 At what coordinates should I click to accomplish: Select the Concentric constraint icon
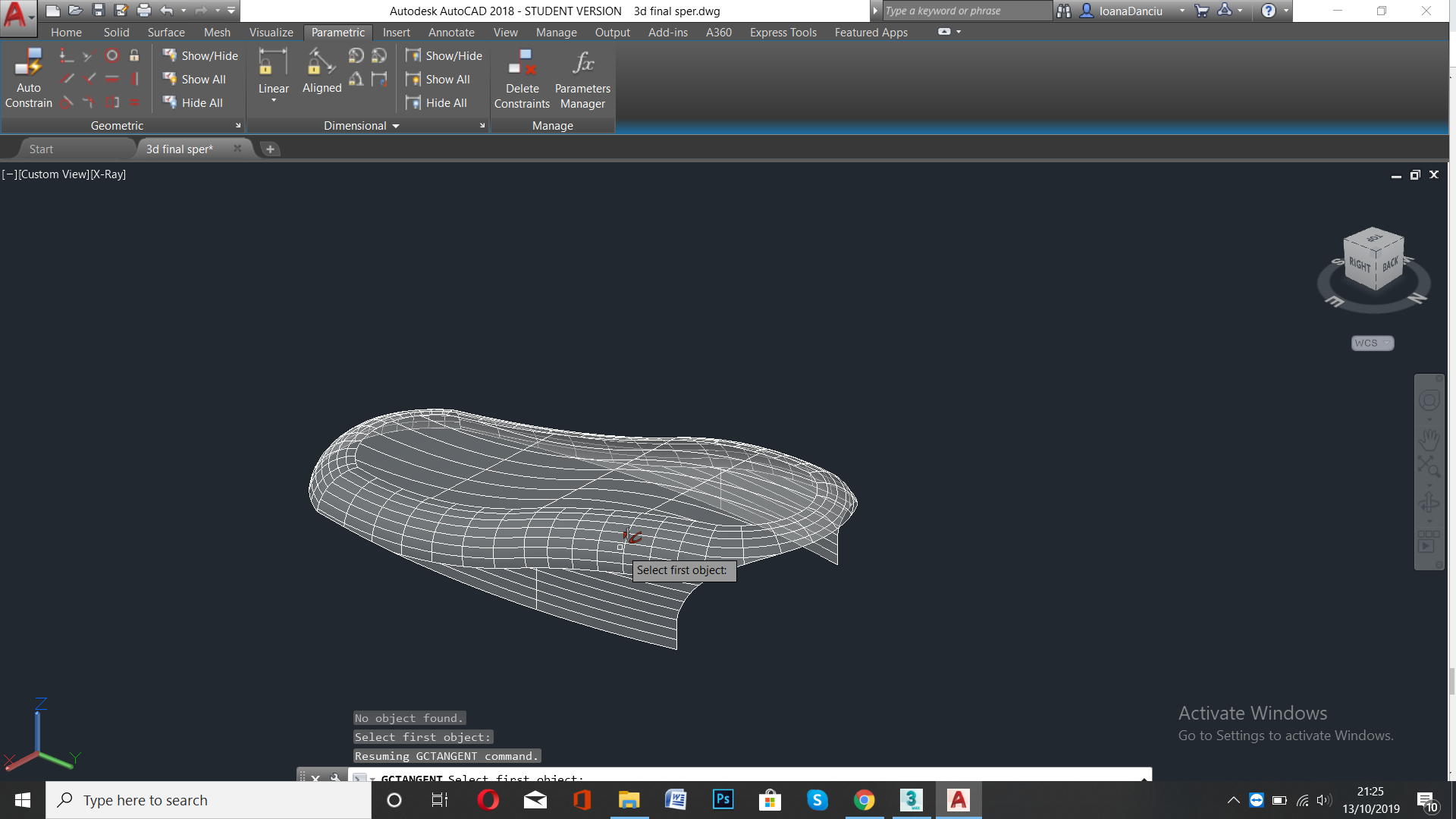[x=112, y=55]
